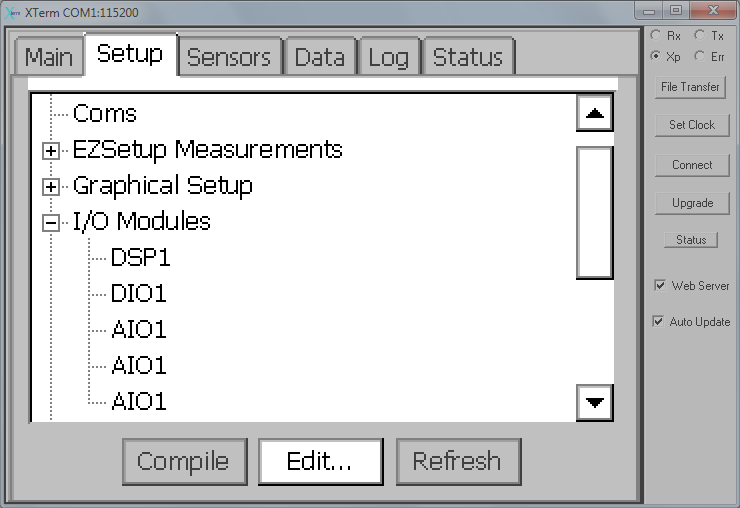Image resolution: width=740 pixels, height=508 pixels.
Task: Open the Data tab
Action: [x=320, y=57]
